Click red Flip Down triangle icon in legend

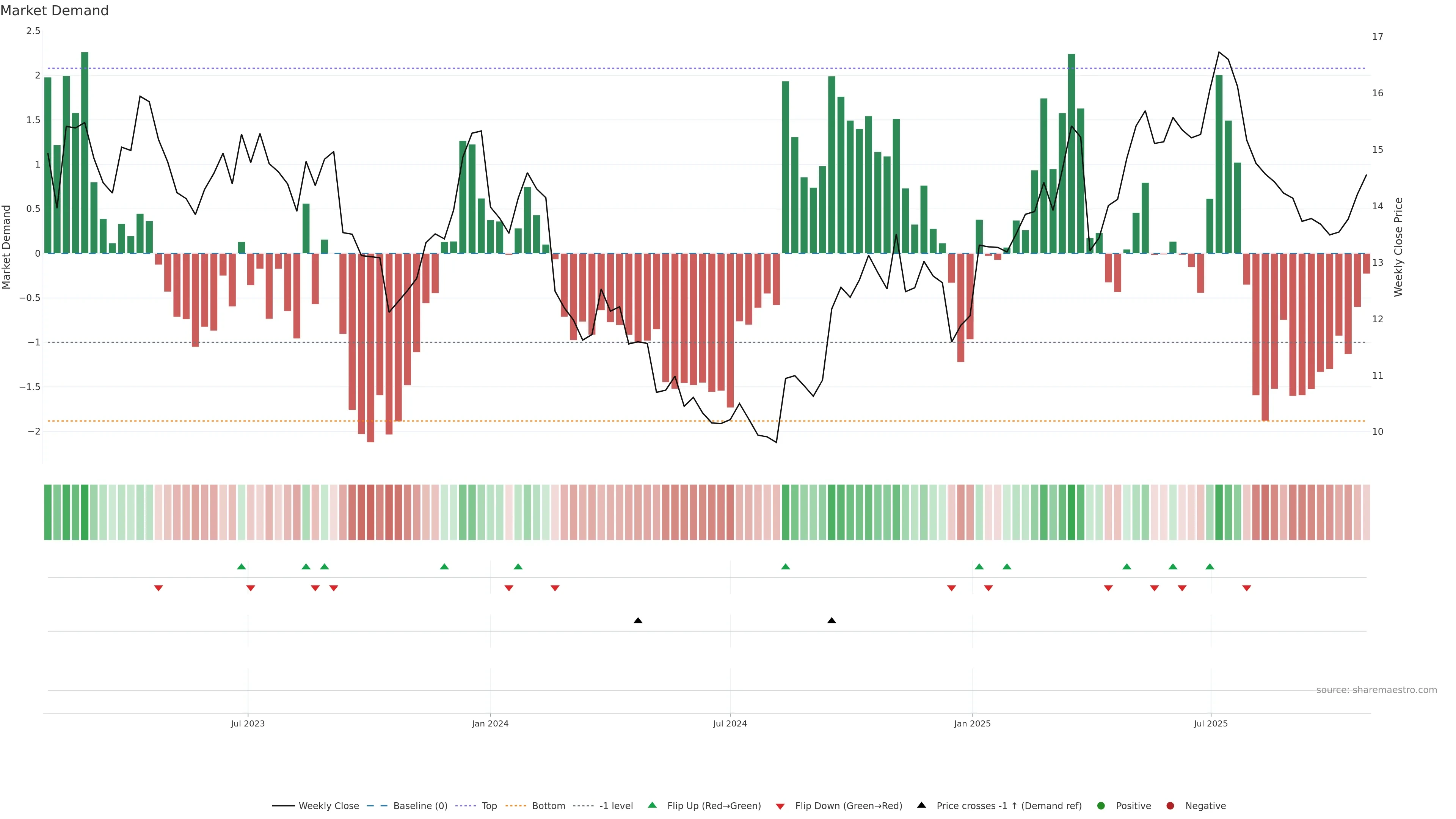[x=780, y=806]
